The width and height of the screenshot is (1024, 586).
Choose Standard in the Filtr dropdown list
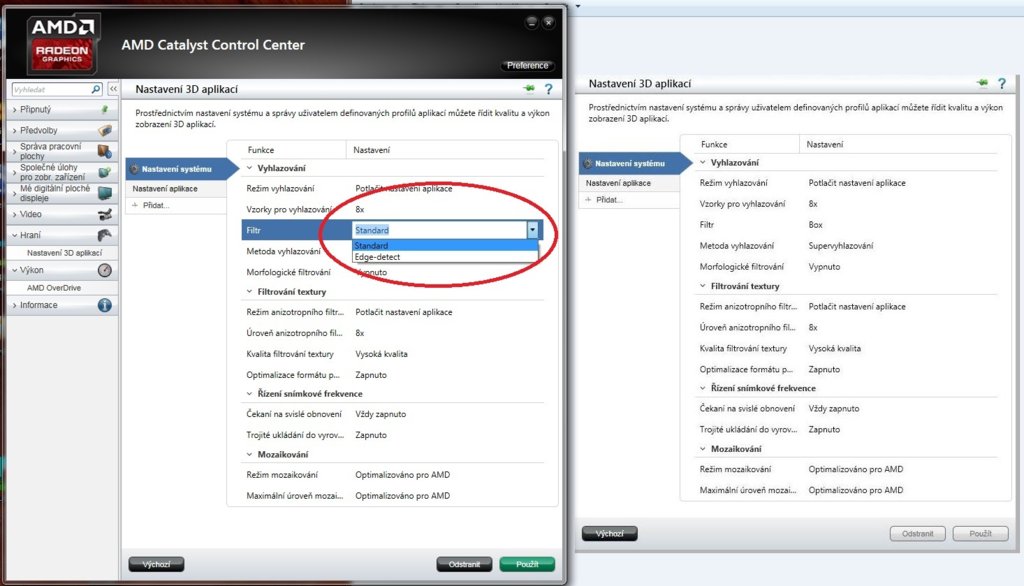(x=445, y=246)
